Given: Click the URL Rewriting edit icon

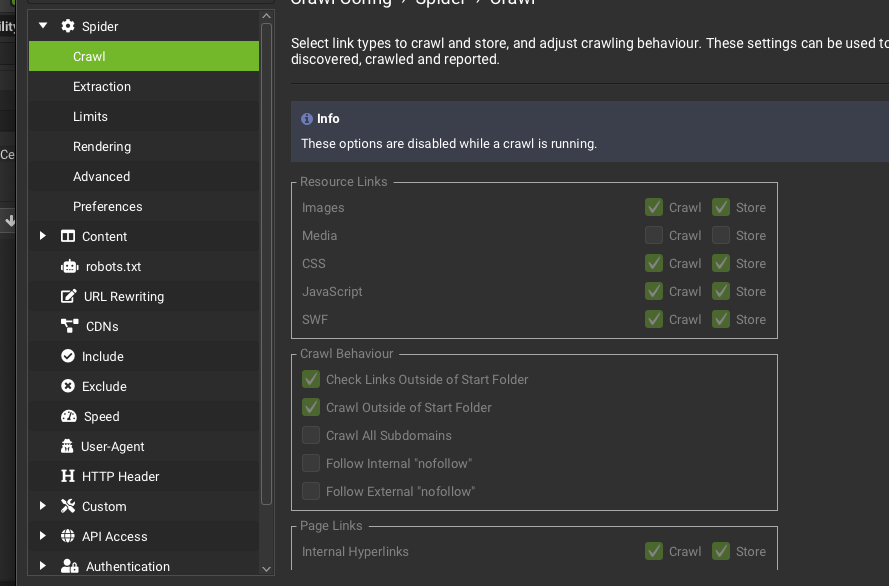Looking at the screenshot, I should pyautogui.click(x=69, y=297).
